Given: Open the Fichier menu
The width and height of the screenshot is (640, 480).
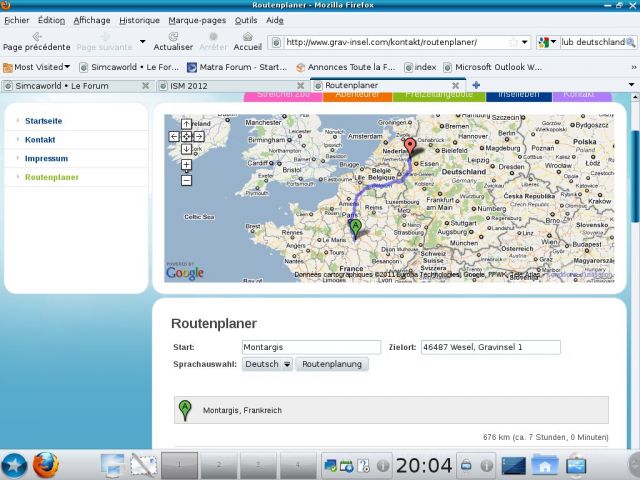Looking at the screenshot, I should 17,20.
